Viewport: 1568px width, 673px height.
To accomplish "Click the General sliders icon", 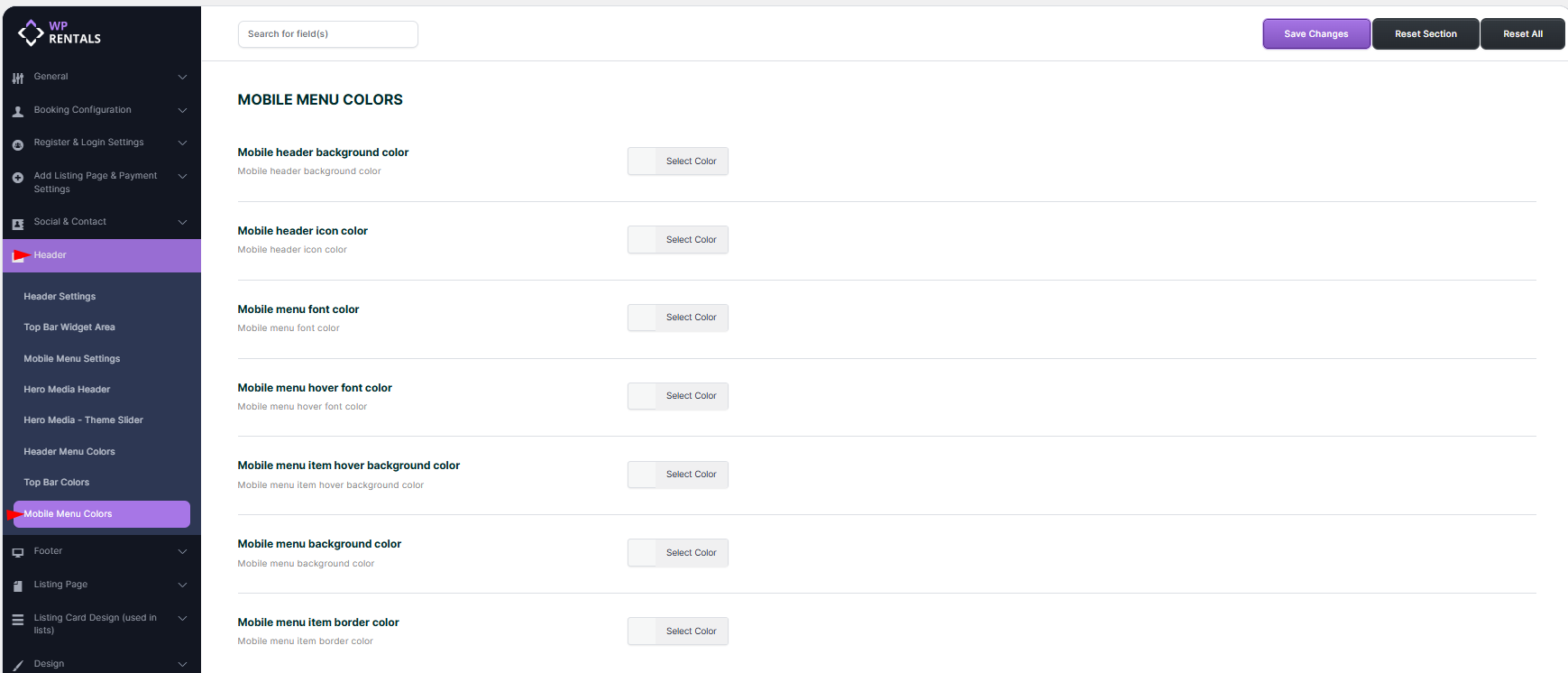I will [18, 78].
